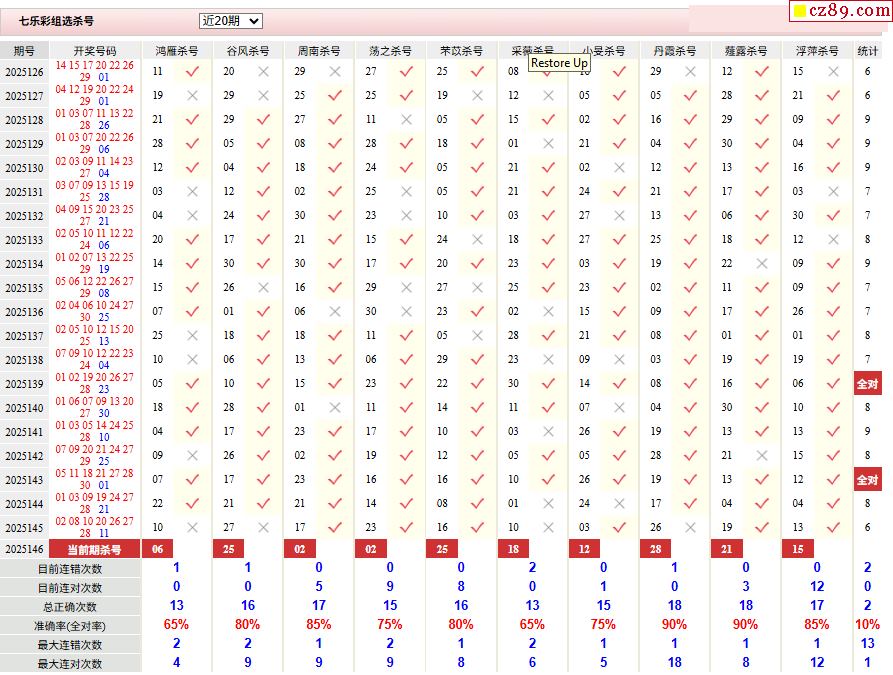Select the period number 2025126 cell

pos(24,72)
